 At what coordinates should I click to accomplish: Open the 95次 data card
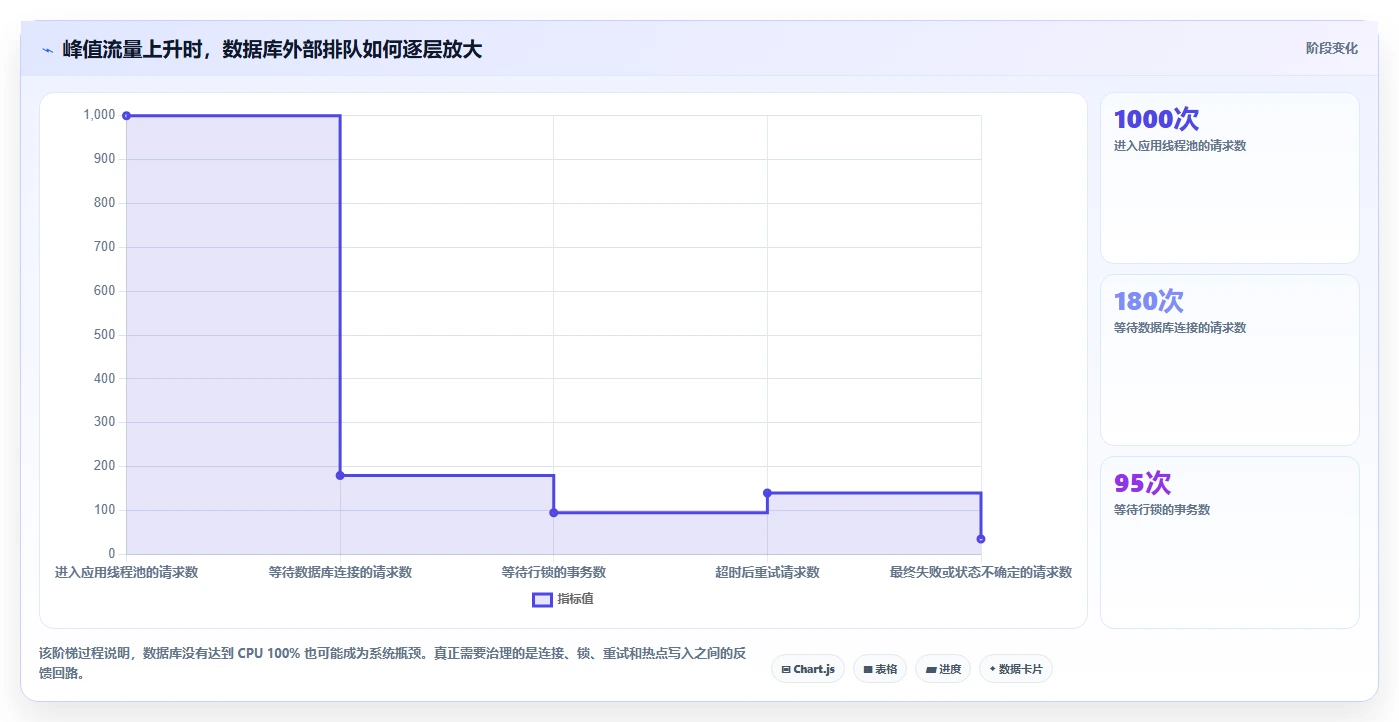pyautogui.click(x=1229, y=542)
